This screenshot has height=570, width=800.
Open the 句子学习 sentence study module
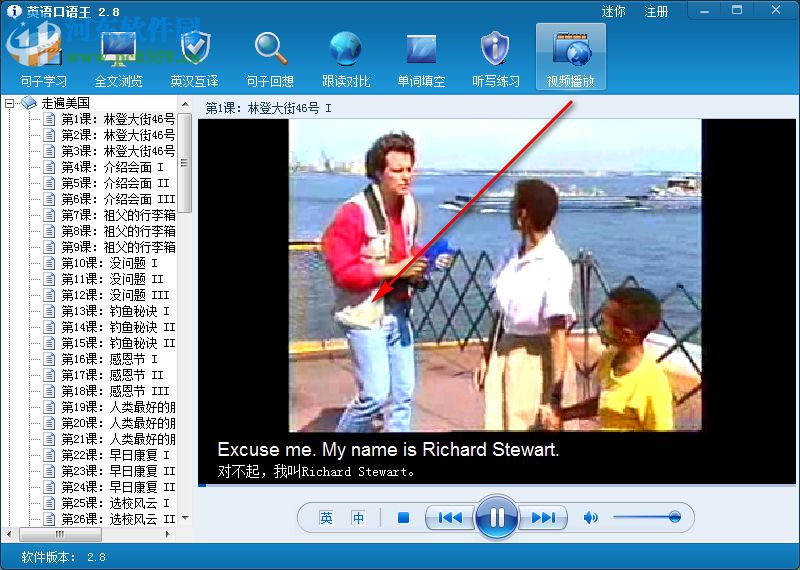coord(43,60)
